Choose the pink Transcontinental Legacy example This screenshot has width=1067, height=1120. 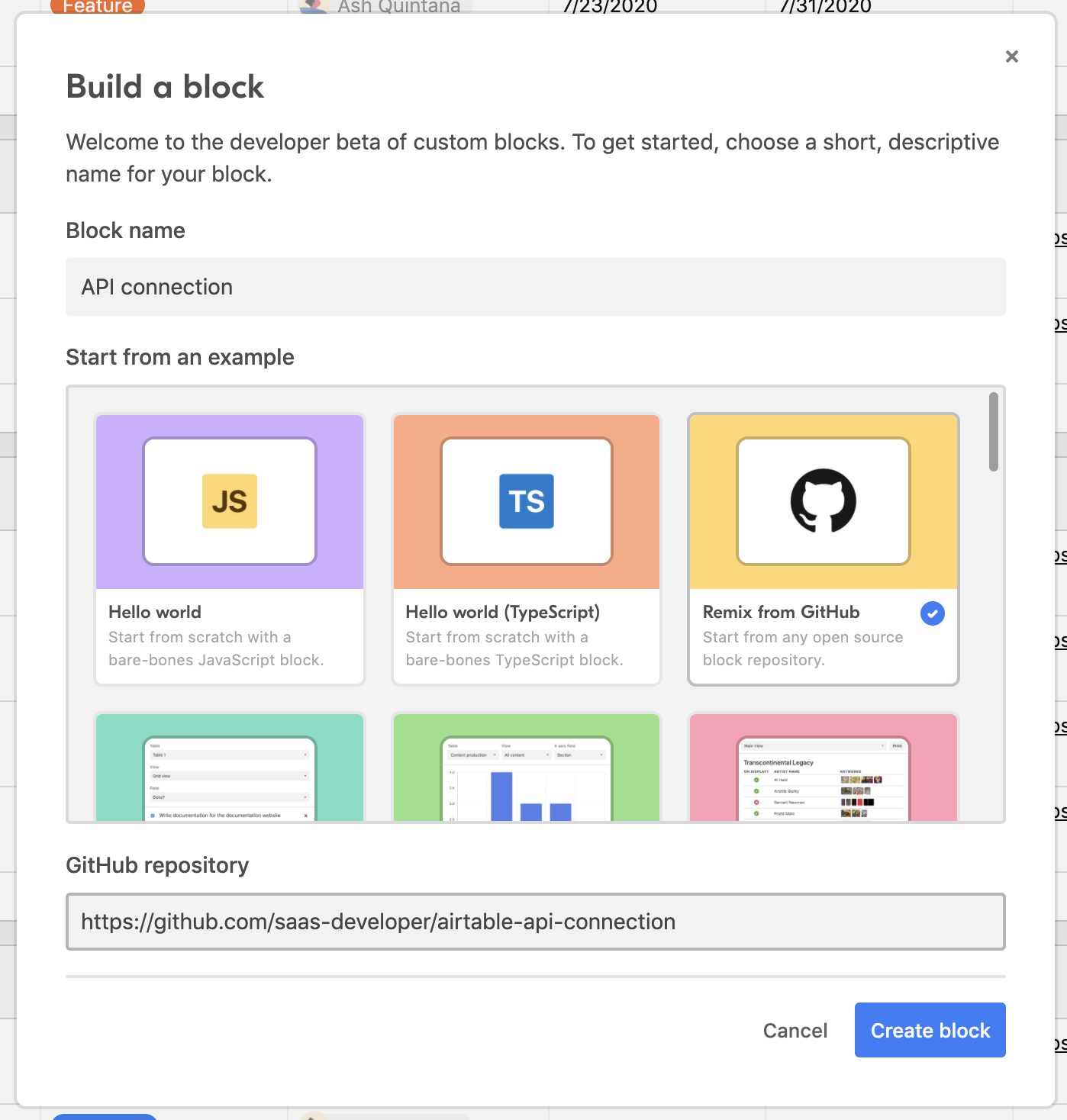pyautogui.click(x=823, y=767)
